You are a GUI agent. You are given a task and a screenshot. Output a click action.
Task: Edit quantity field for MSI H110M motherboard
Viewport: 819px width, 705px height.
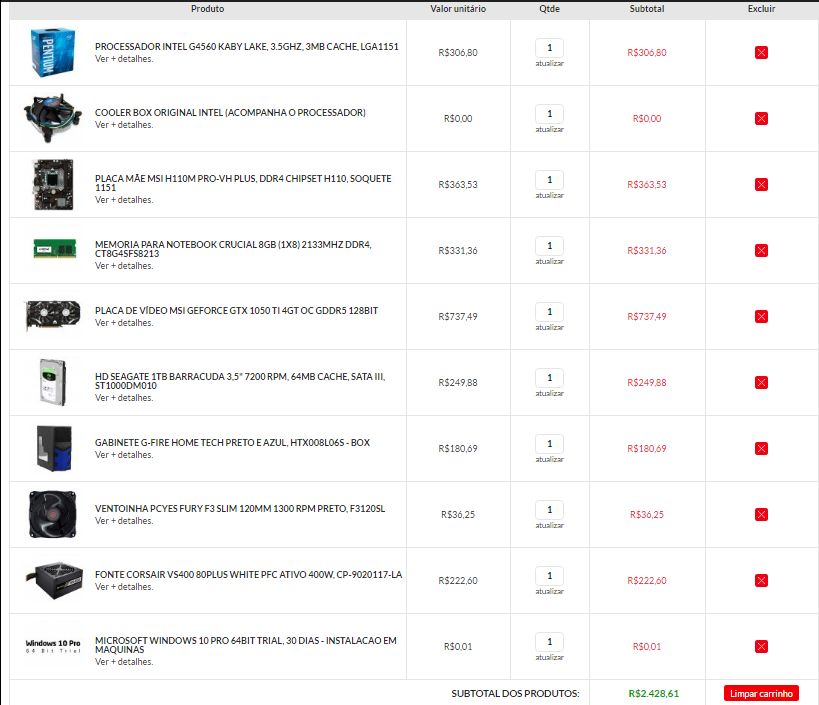click(x=549, y=180)
